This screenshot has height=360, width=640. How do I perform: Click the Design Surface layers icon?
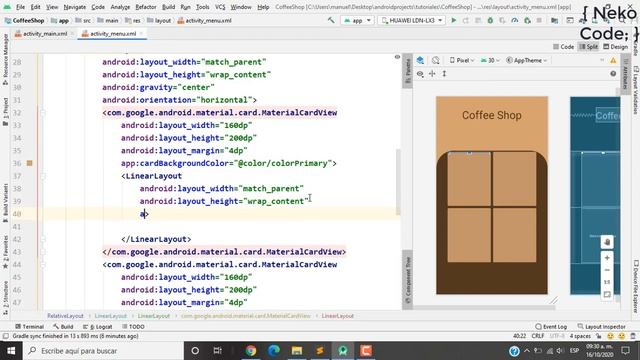coord(420,60)
